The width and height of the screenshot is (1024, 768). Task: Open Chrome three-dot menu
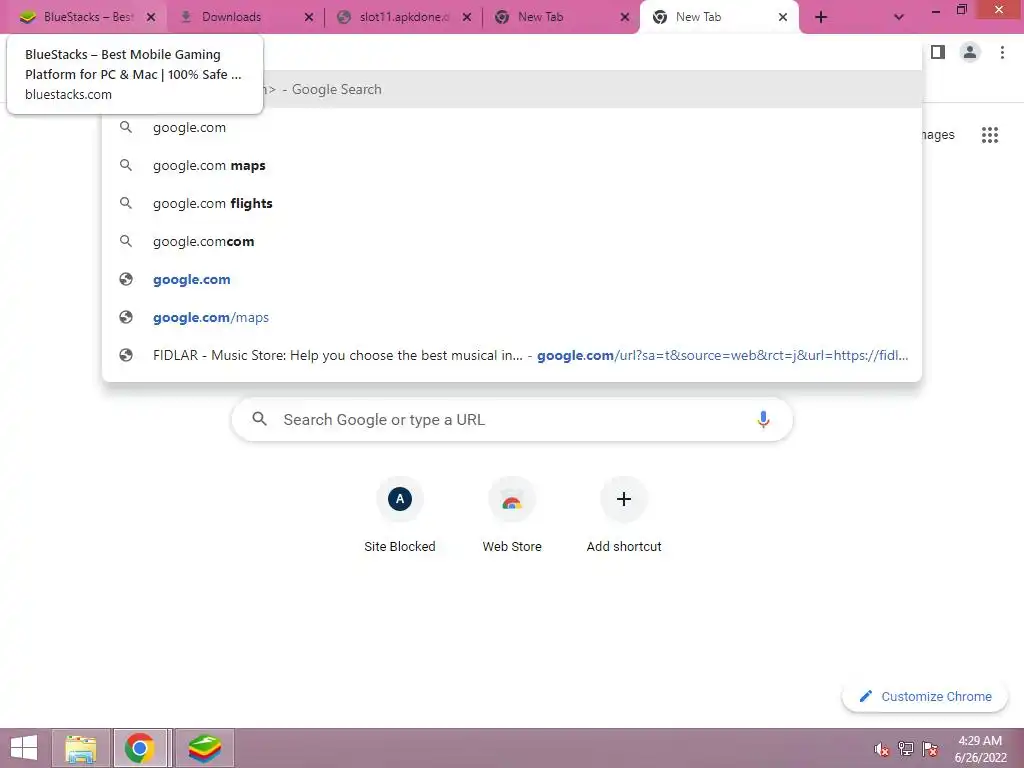coord(1002,52)
